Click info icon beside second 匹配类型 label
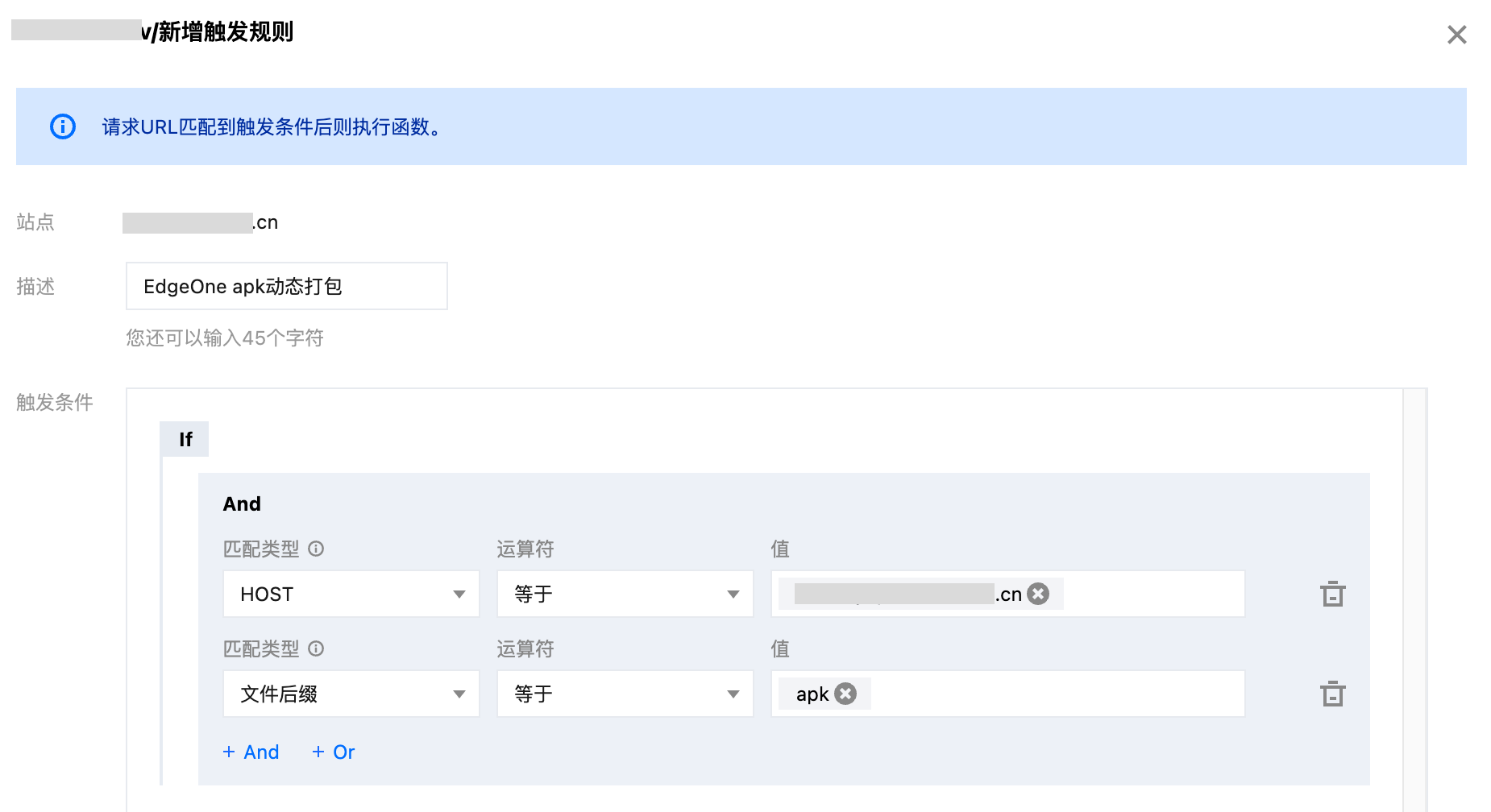The image size is (1491, 812). click(x=316, y=648)
